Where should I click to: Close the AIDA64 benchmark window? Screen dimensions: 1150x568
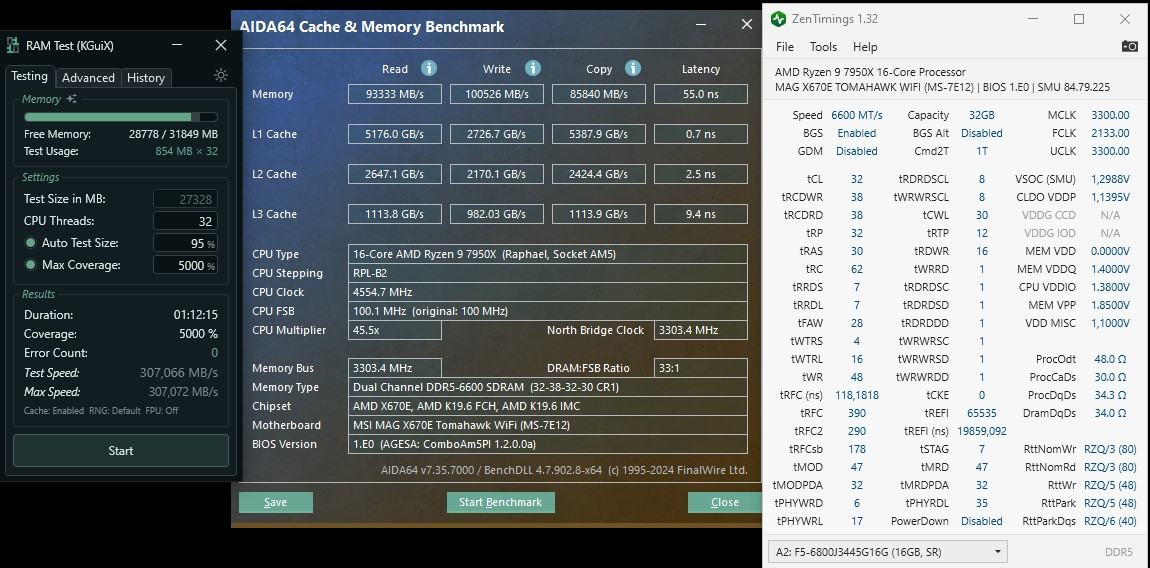pyautogui.click(x=747, y=25)
